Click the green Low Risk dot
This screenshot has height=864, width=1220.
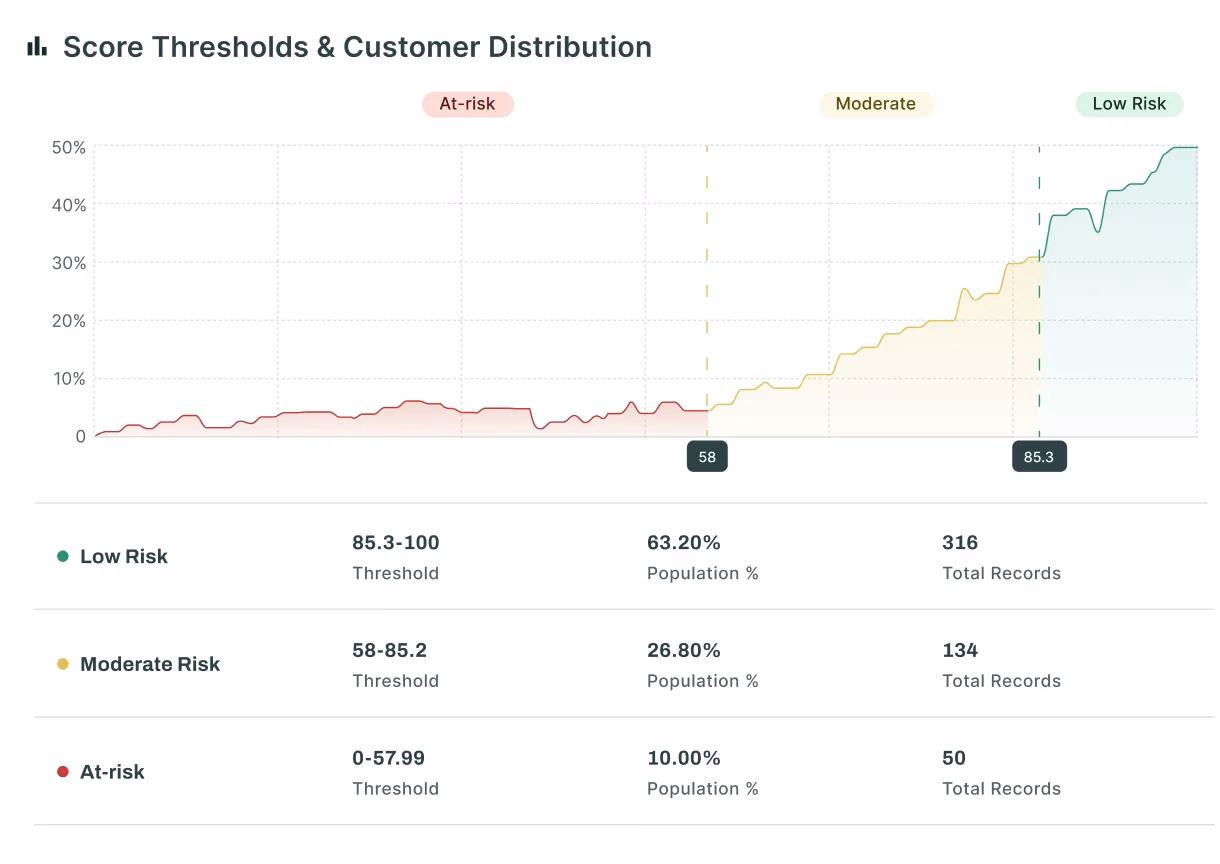63,556
